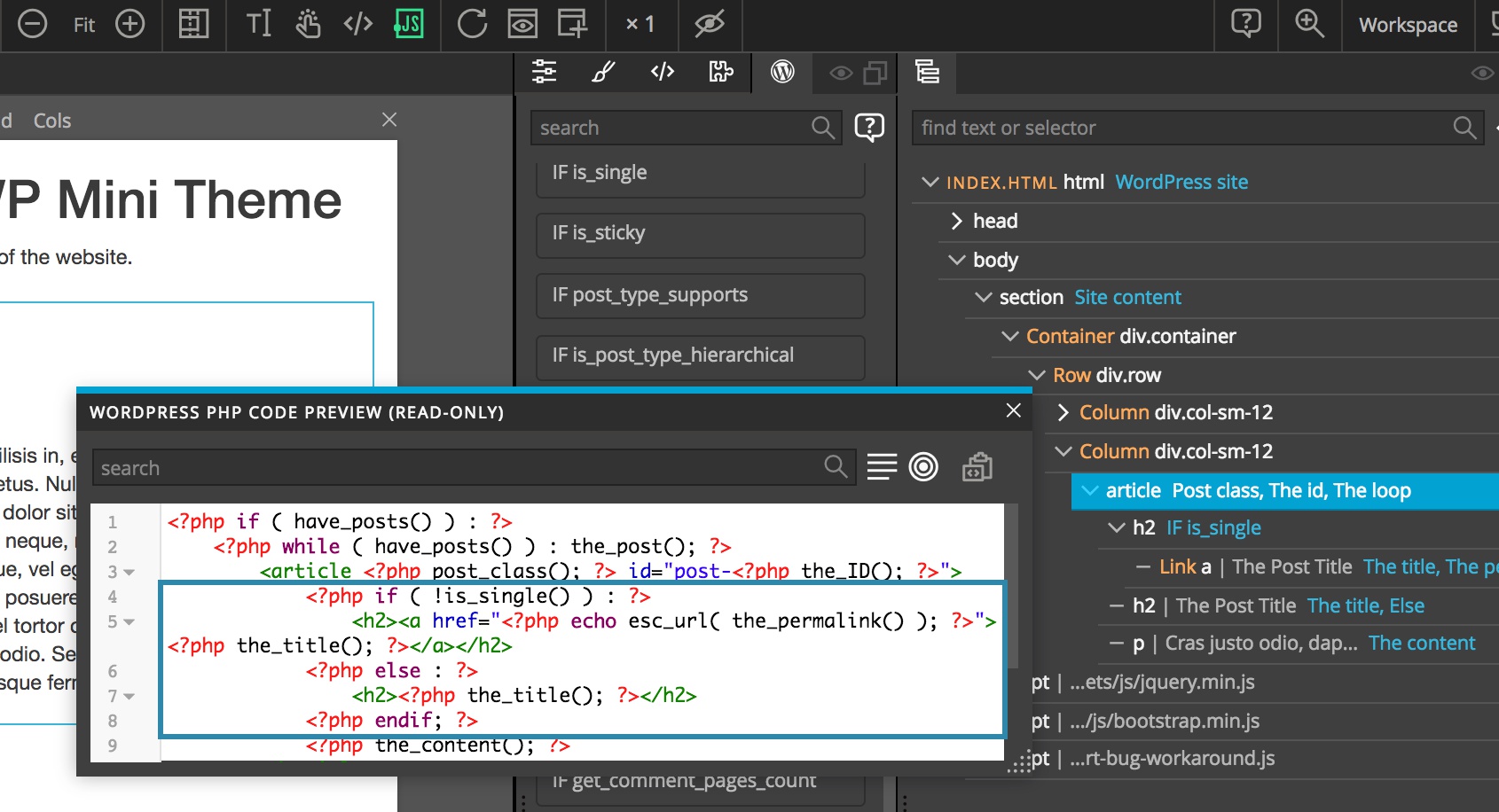
Task: Switch to the components puzzle tab
Action: pos(721,72)
